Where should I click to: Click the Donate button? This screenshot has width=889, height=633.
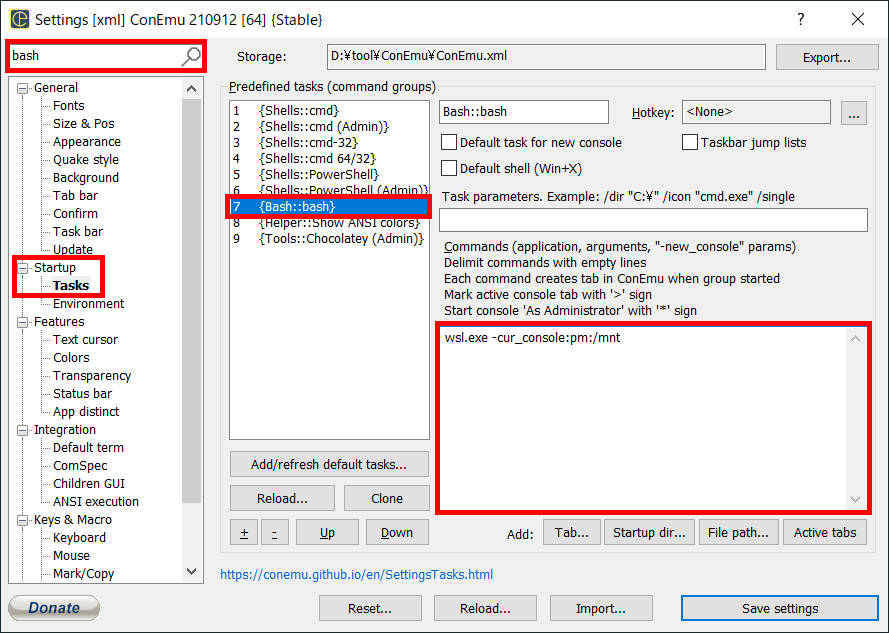point(54,608)
